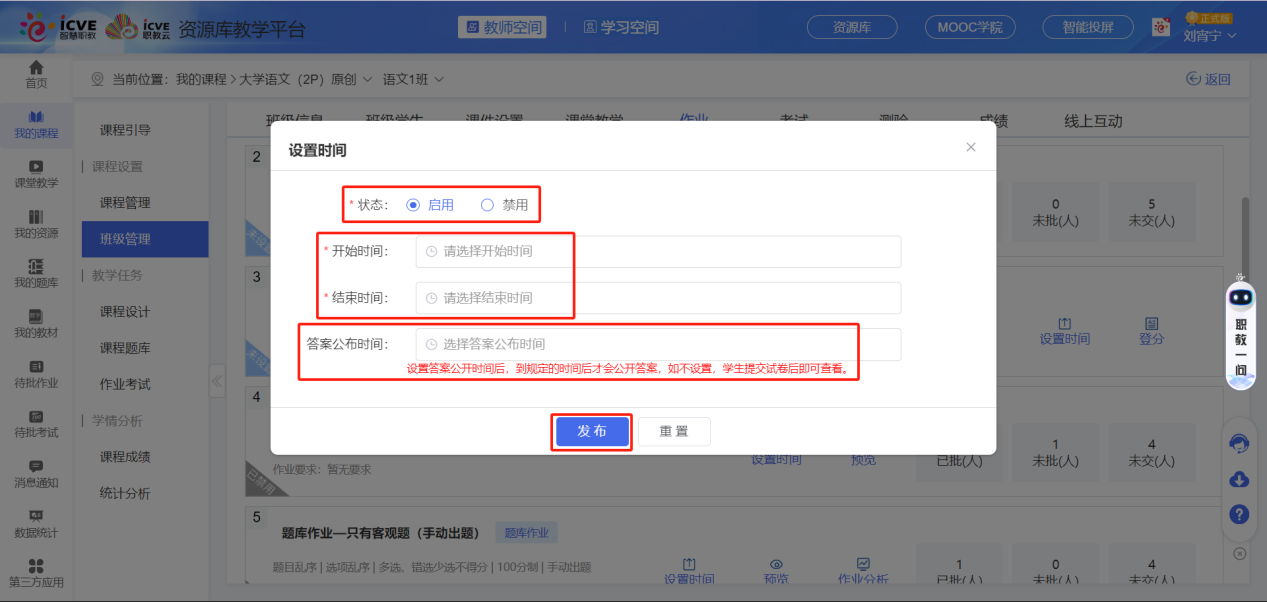Viewport: 1267px width, 602px height.
Task: Collapse the left panel with the chevron
Action: (216, 380)
